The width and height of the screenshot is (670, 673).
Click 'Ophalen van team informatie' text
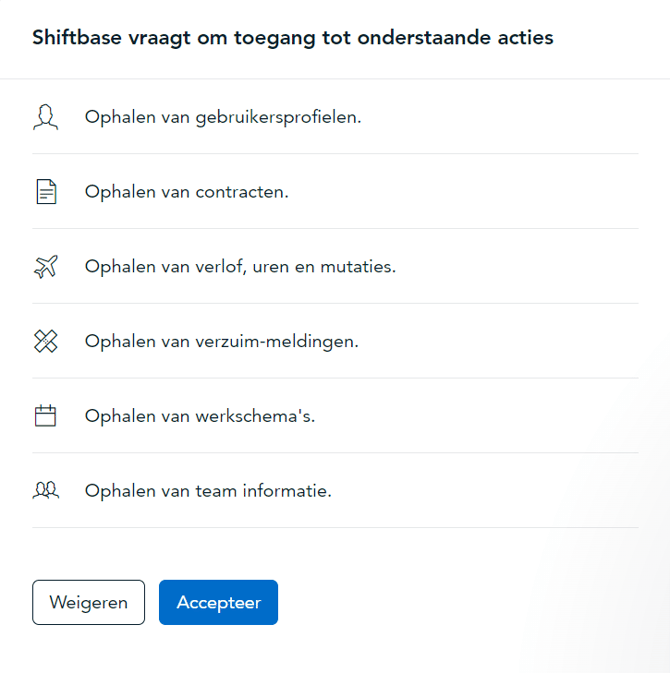(x=208, y=491)
